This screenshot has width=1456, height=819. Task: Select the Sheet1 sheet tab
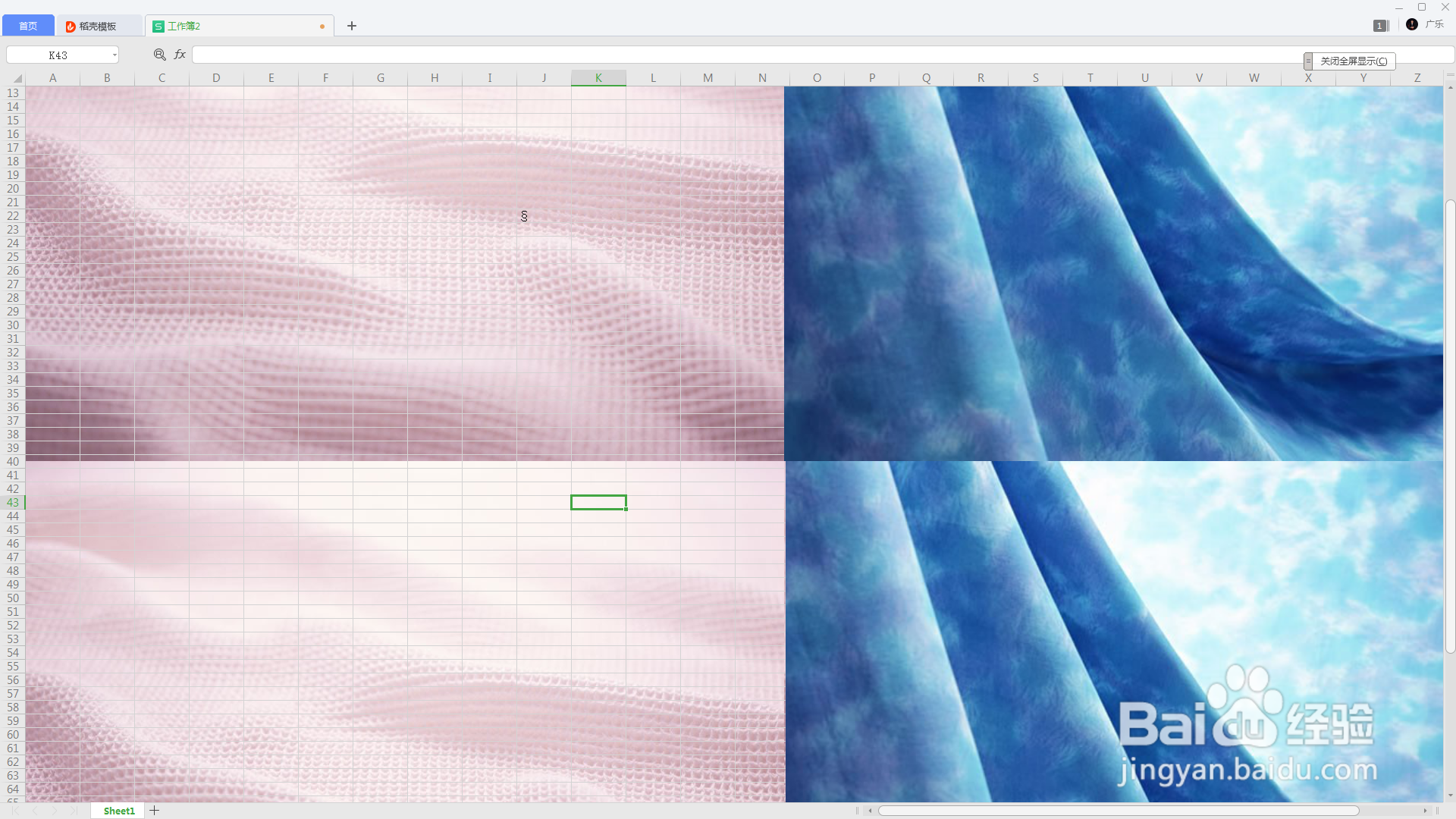(x=119, y=811)
